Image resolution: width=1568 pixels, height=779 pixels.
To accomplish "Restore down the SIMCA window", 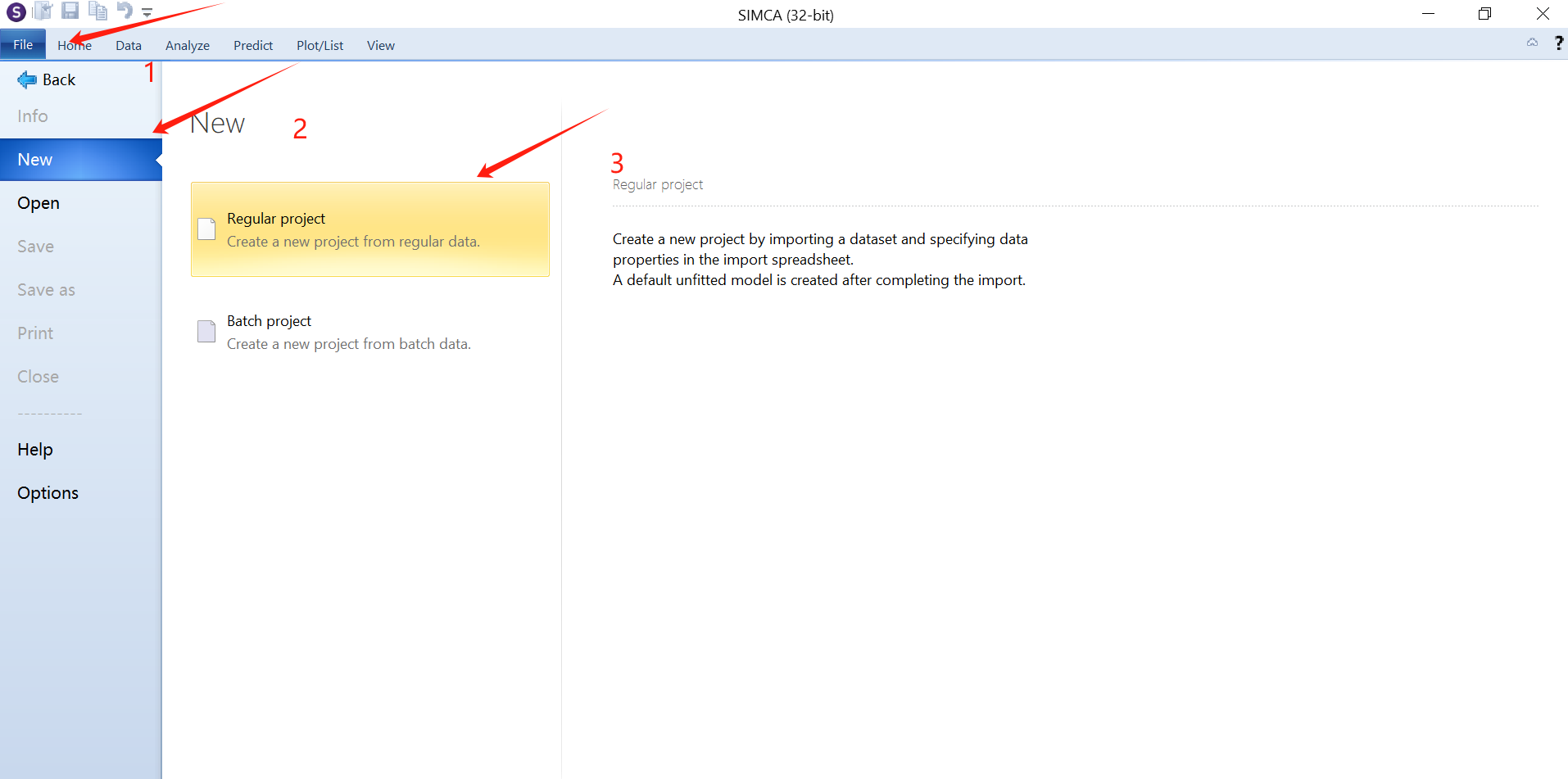I will 1484,14.
